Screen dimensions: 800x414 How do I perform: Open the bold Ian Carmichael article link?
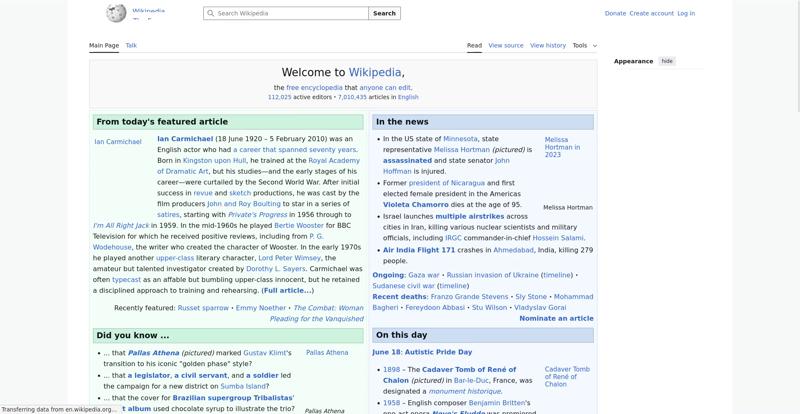point(185,139)
